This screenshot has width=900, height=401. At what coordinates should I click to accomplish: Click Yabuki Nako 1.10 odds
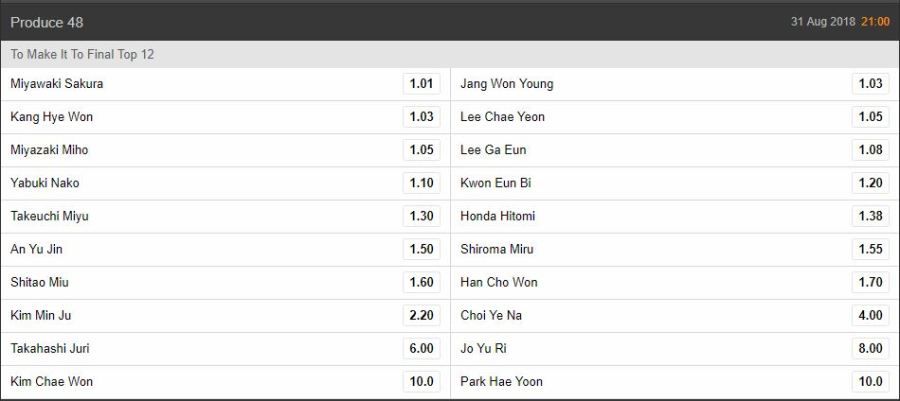click(421, 183)
